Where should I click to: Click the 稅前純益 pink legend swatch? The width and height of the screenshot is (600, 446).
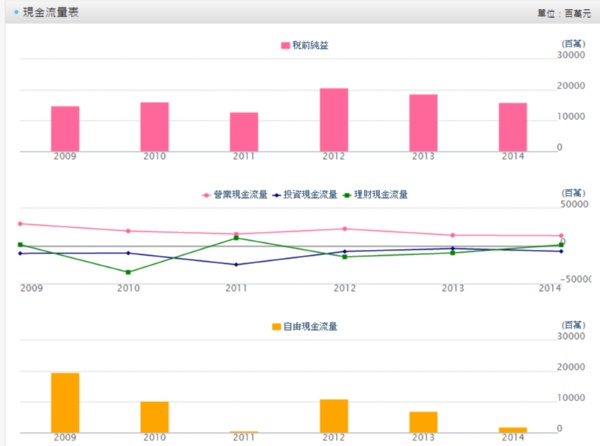click(x=286, y=46)
